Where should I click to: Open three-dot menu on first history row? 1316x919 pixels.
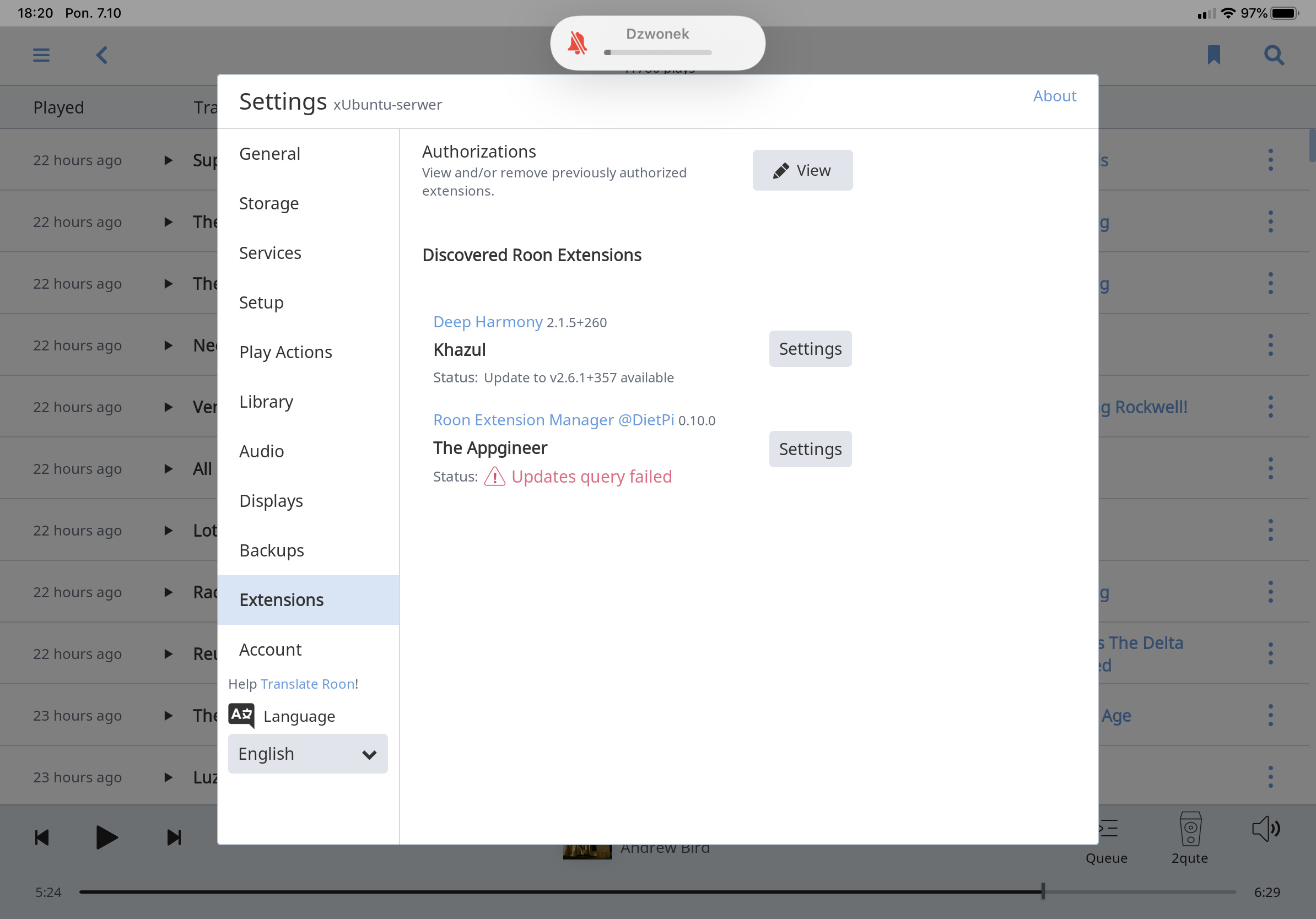[1271, 160]
